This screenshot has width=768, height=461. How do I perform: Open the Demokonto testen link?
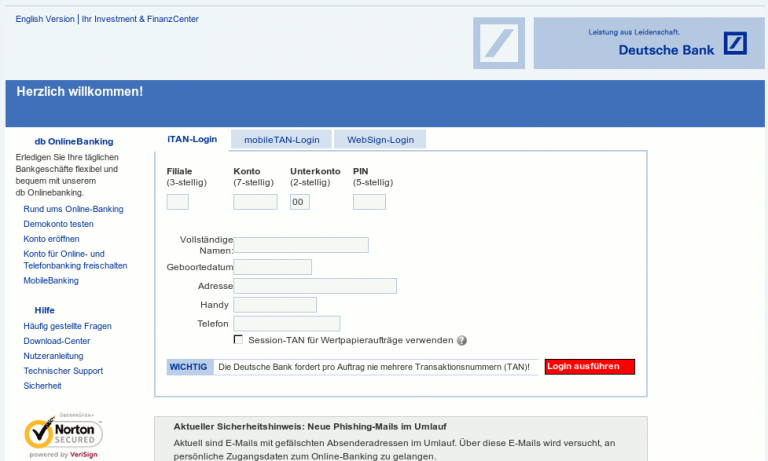[x=58, y=224]
